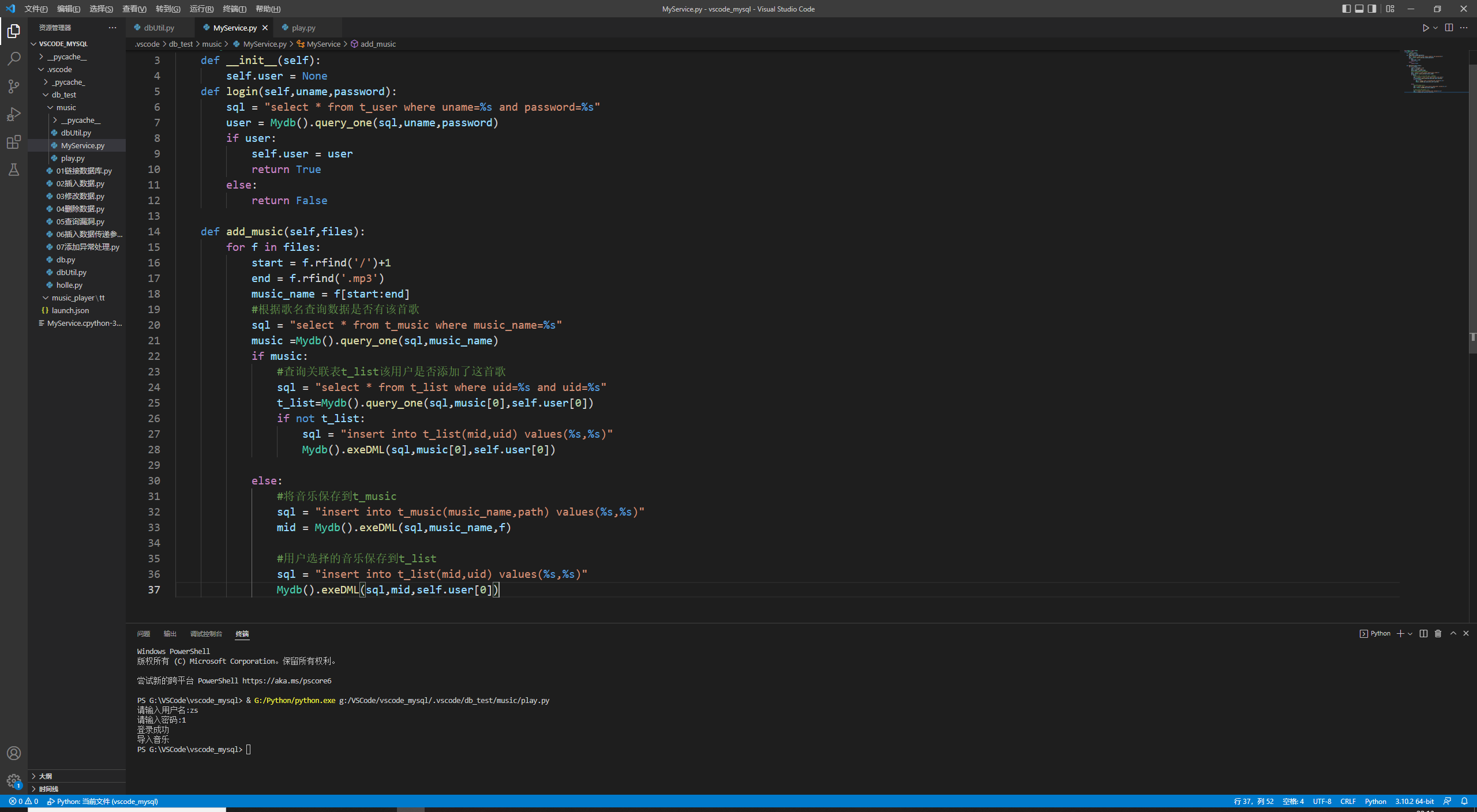Click add_music breadcrumb item

(x=373, y=44)
